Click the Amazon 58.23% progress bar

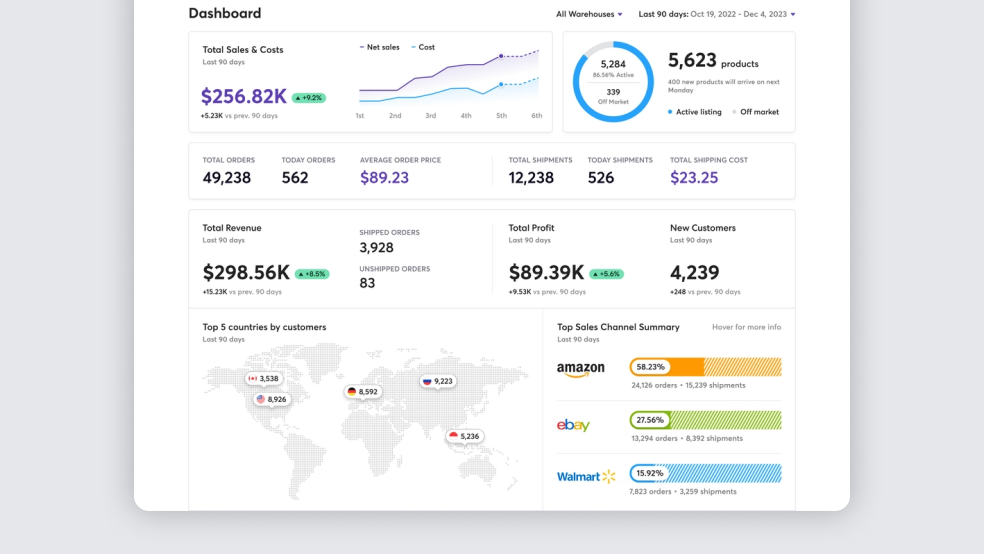(705, 367)
